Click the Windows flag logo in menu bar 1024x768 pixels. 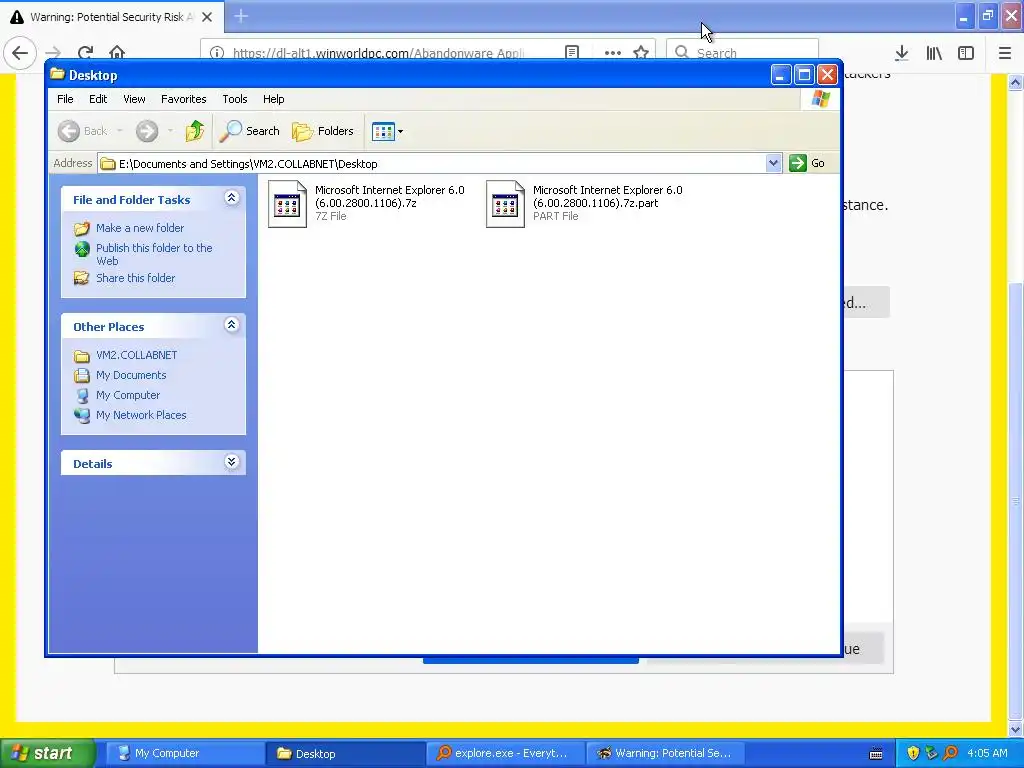tap(820, 99)
